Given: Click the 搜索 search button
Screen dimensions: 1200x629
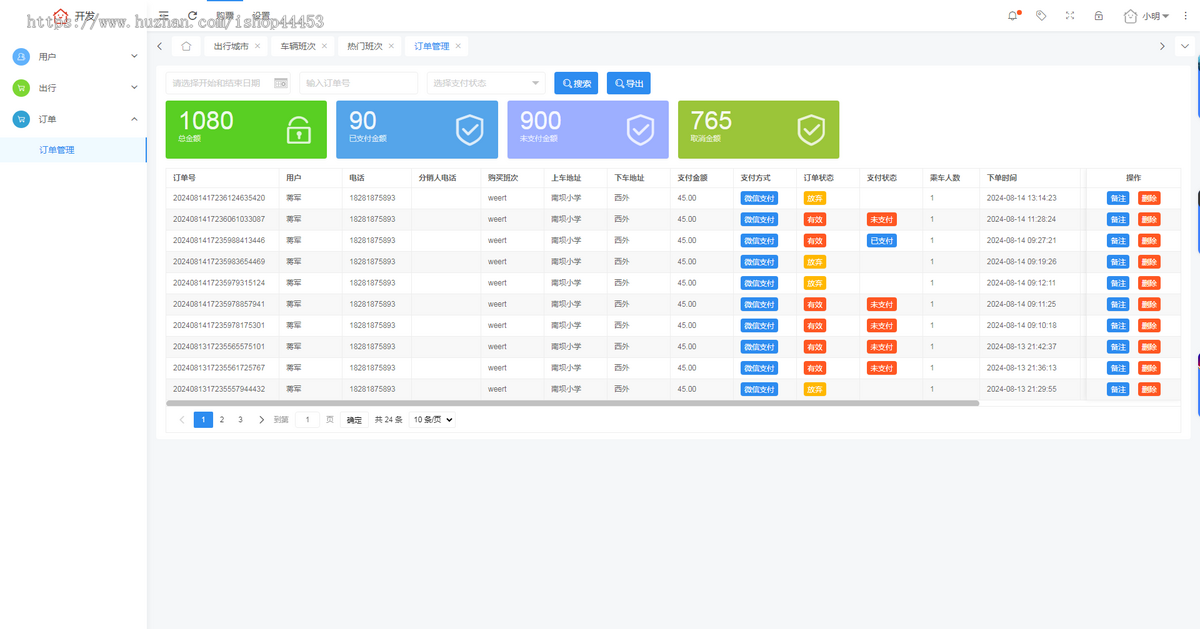Looking at the screenshot, I should pos(576,83).
